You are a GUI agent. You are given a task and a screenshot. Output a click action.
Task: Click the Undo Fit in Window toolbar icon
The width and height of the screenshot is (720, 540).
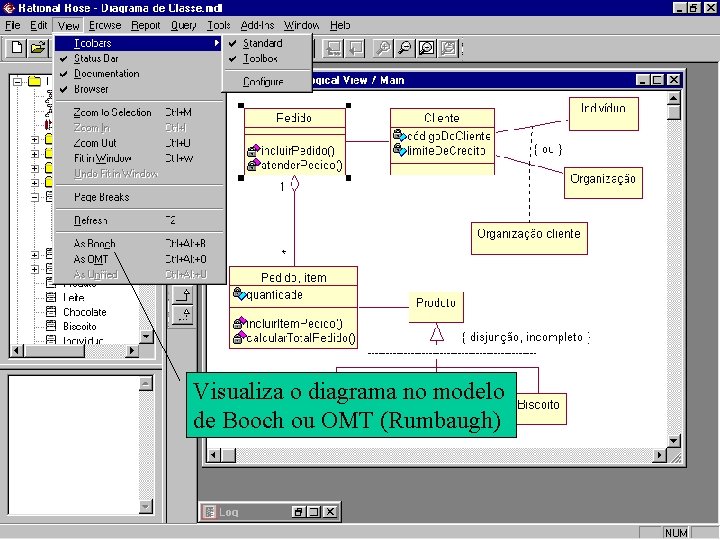click(x=449, y=48)
